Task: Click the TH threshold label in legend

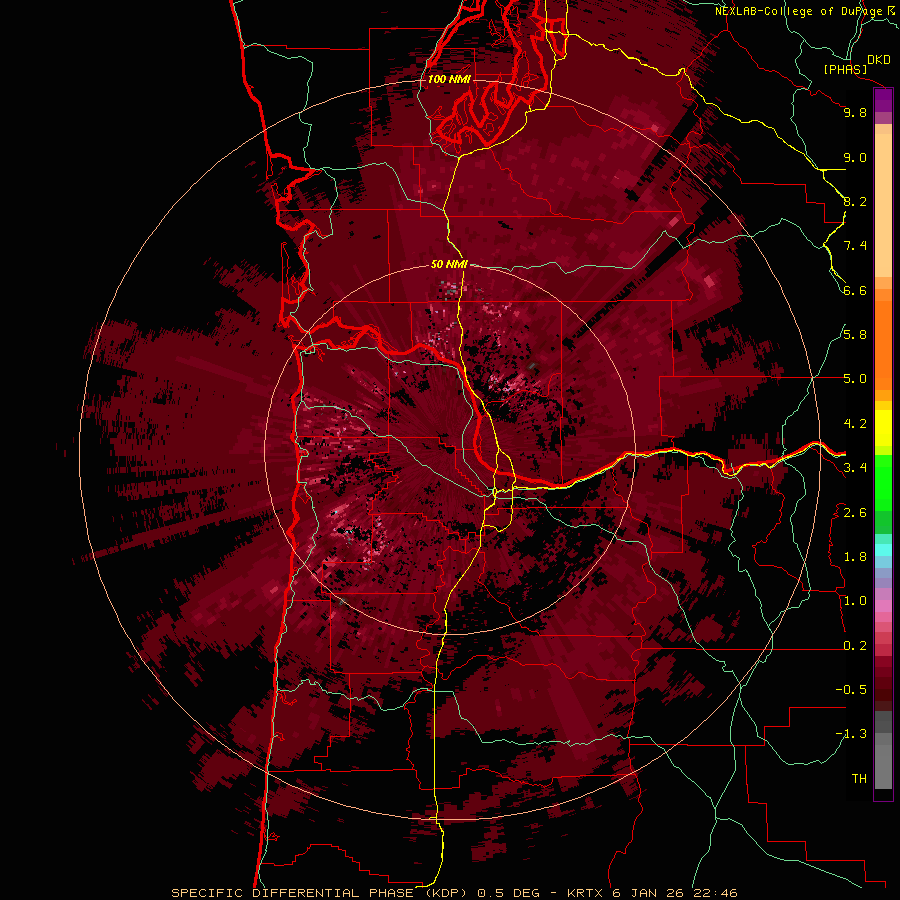Action: [x=859, y=779]
